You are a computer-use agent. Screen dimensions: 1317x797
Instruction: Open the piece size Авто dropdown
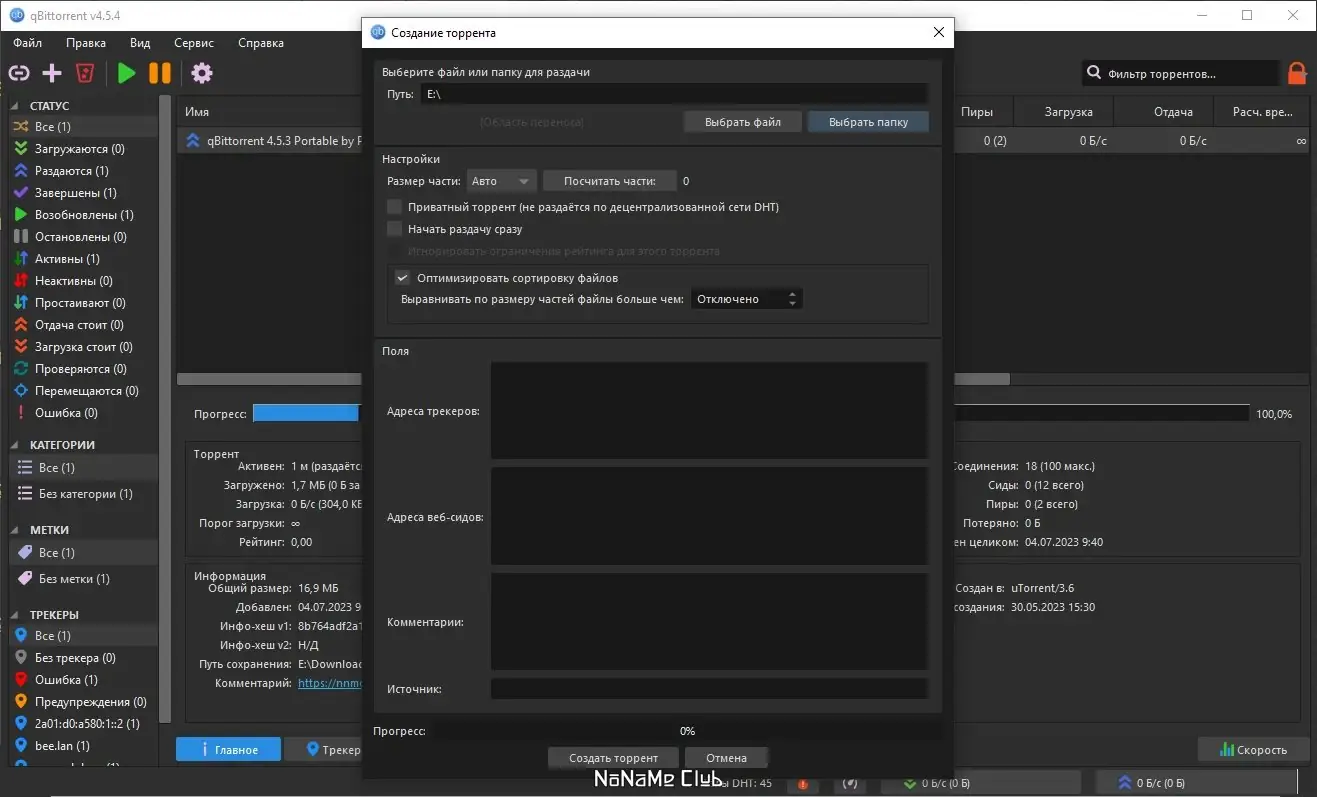tap(501, 180)
